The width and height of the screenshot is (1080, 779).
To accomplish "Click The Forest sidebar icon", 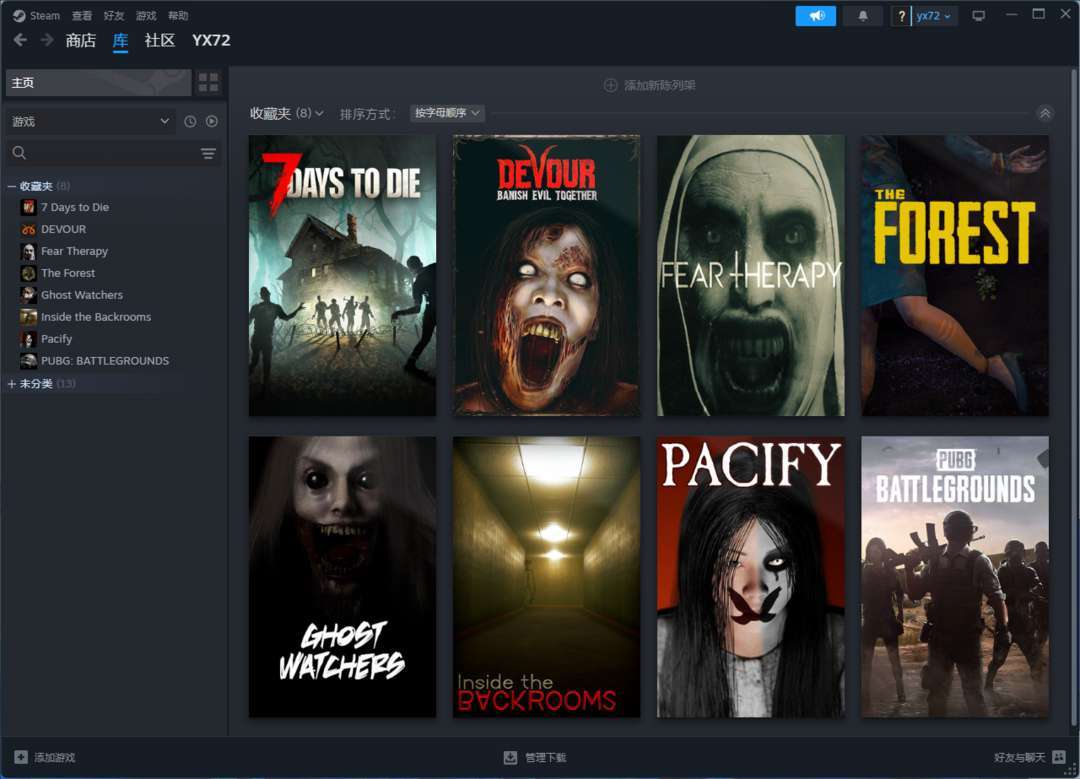I will pyautogui.click(x=28, y=273).
